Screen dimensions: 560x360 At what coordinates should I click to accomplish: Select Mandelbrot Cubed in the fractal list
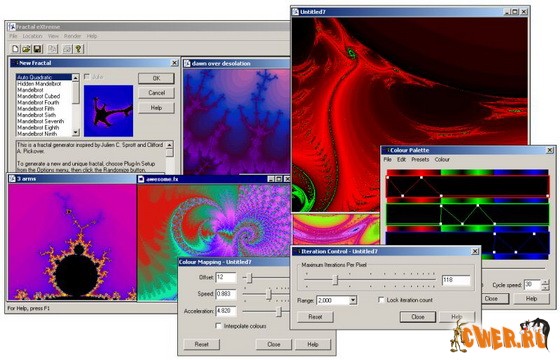pyautogui.click(x=39, y=96)
